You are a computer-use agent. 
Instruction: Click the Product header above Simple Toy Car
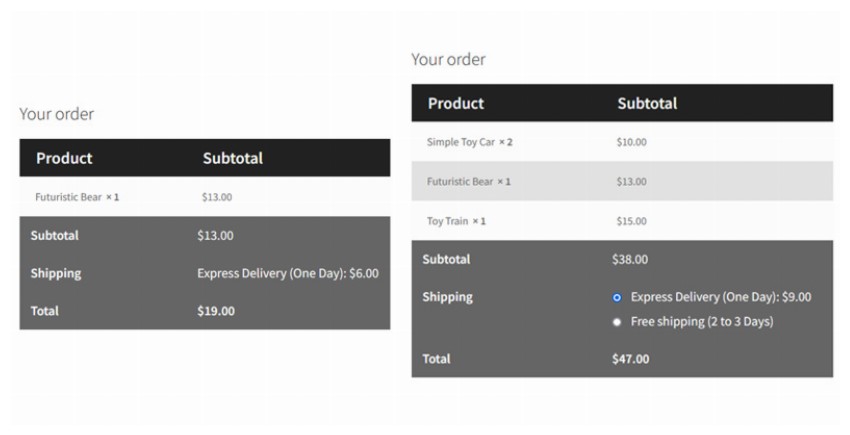pyautogui.click(x=456, y=103)
